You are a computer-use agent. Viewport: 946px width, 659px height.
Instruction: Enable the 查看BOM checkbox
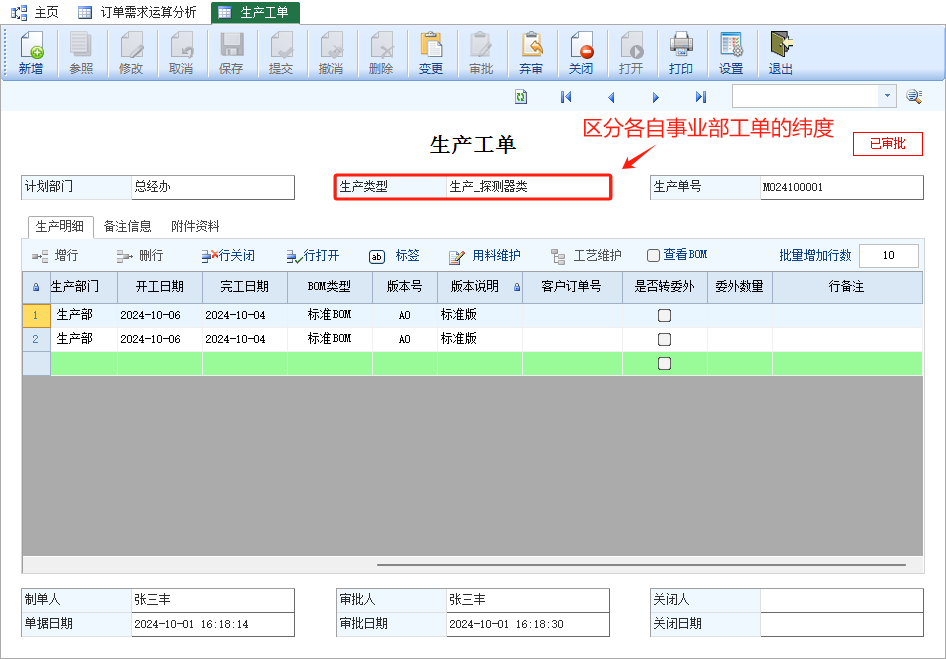654,255
